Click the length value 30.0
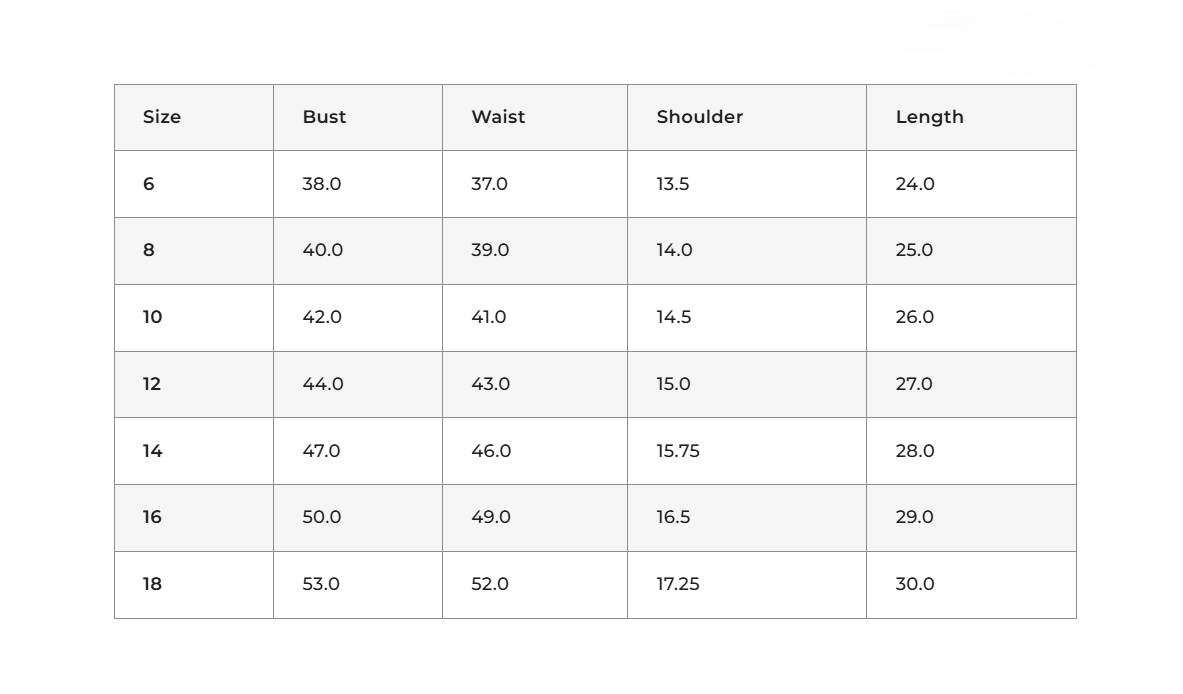 pos(914,584)
